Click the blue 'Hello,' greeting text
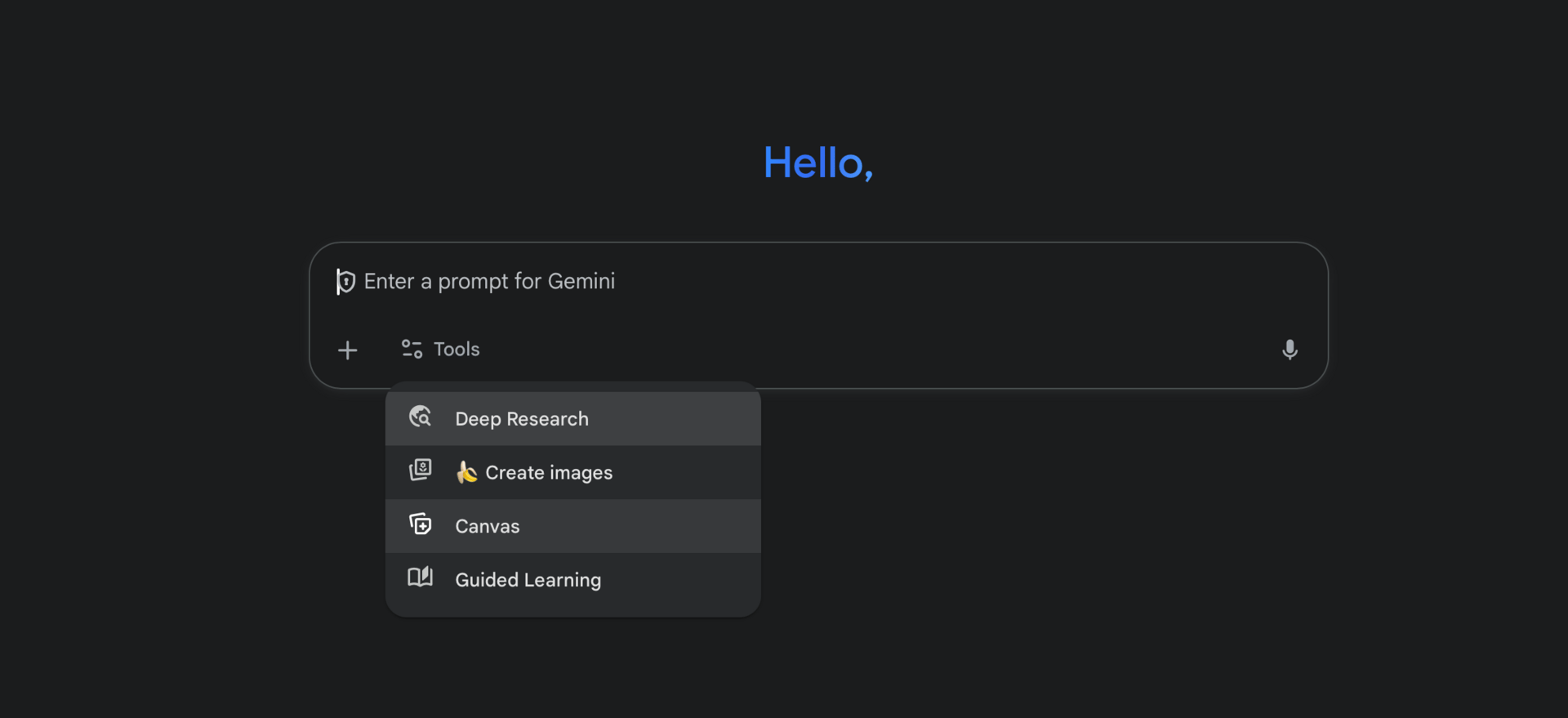This screenshot has height=718, width=1568. [818, 163]
